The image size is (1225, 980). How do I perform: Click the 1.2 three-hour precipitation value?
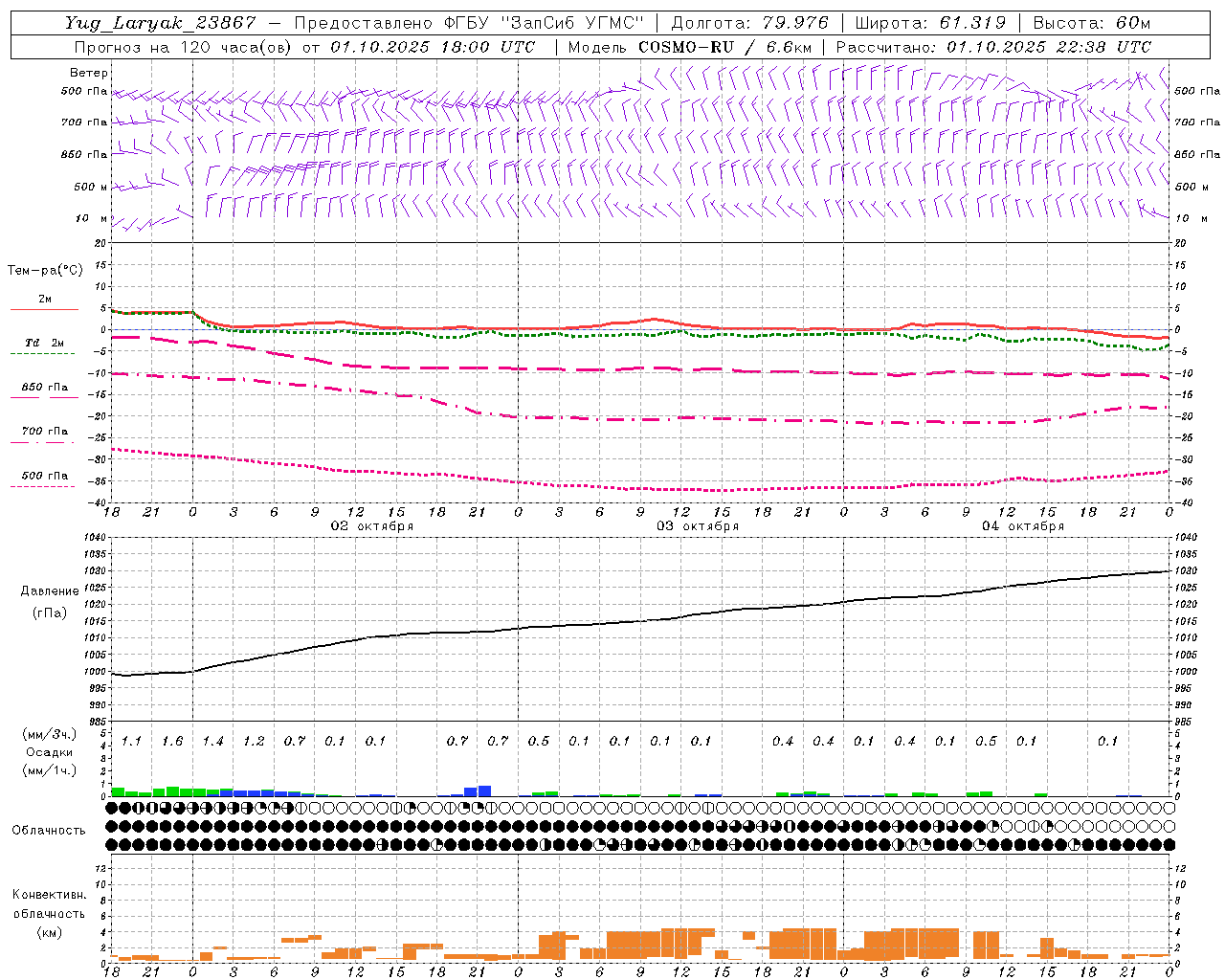coord(254,742)
